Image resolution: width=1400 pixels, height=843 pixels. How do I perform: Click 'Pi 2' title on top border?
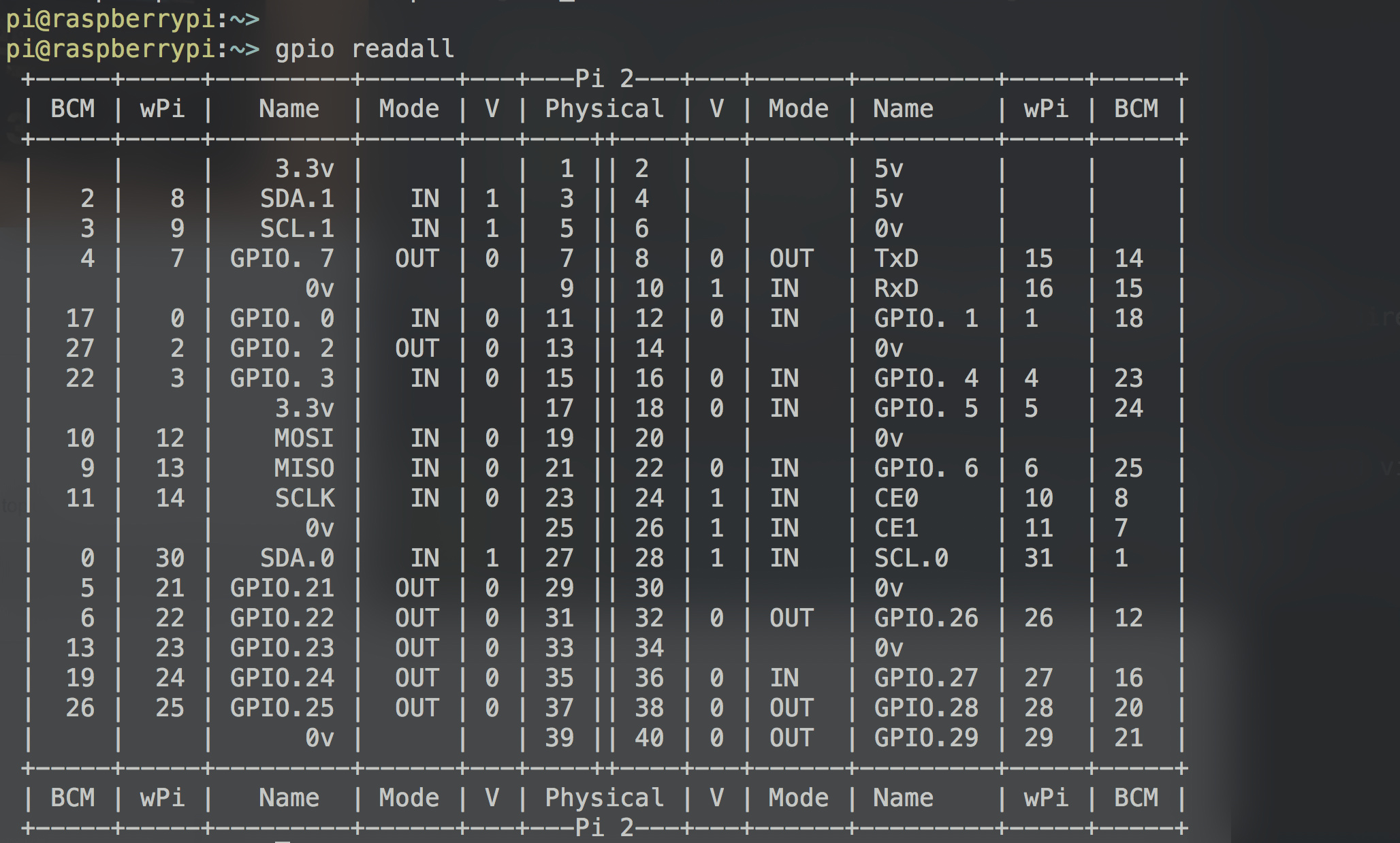[605, 79]
